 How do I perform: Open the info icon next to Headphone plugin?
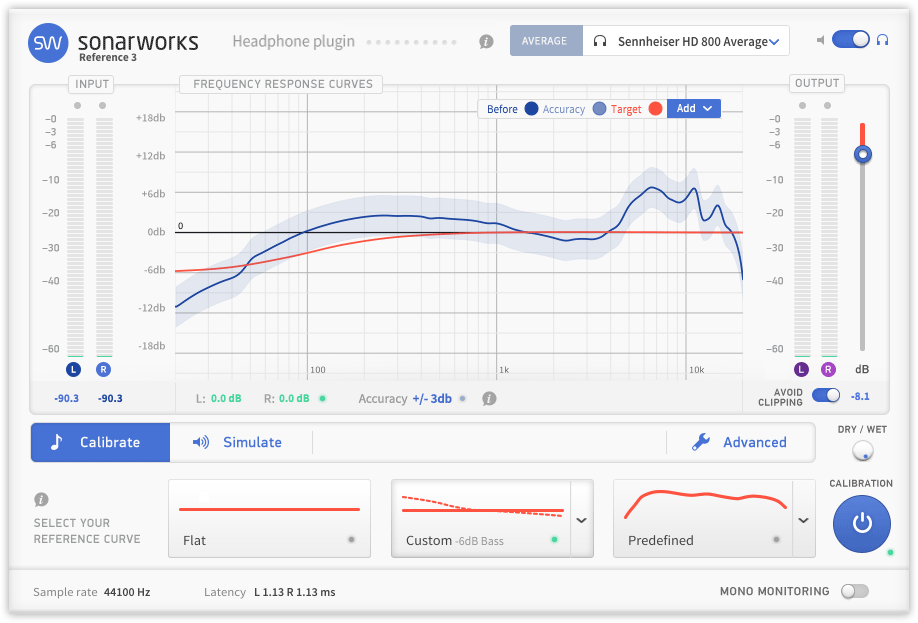click(x=486, y=42)
